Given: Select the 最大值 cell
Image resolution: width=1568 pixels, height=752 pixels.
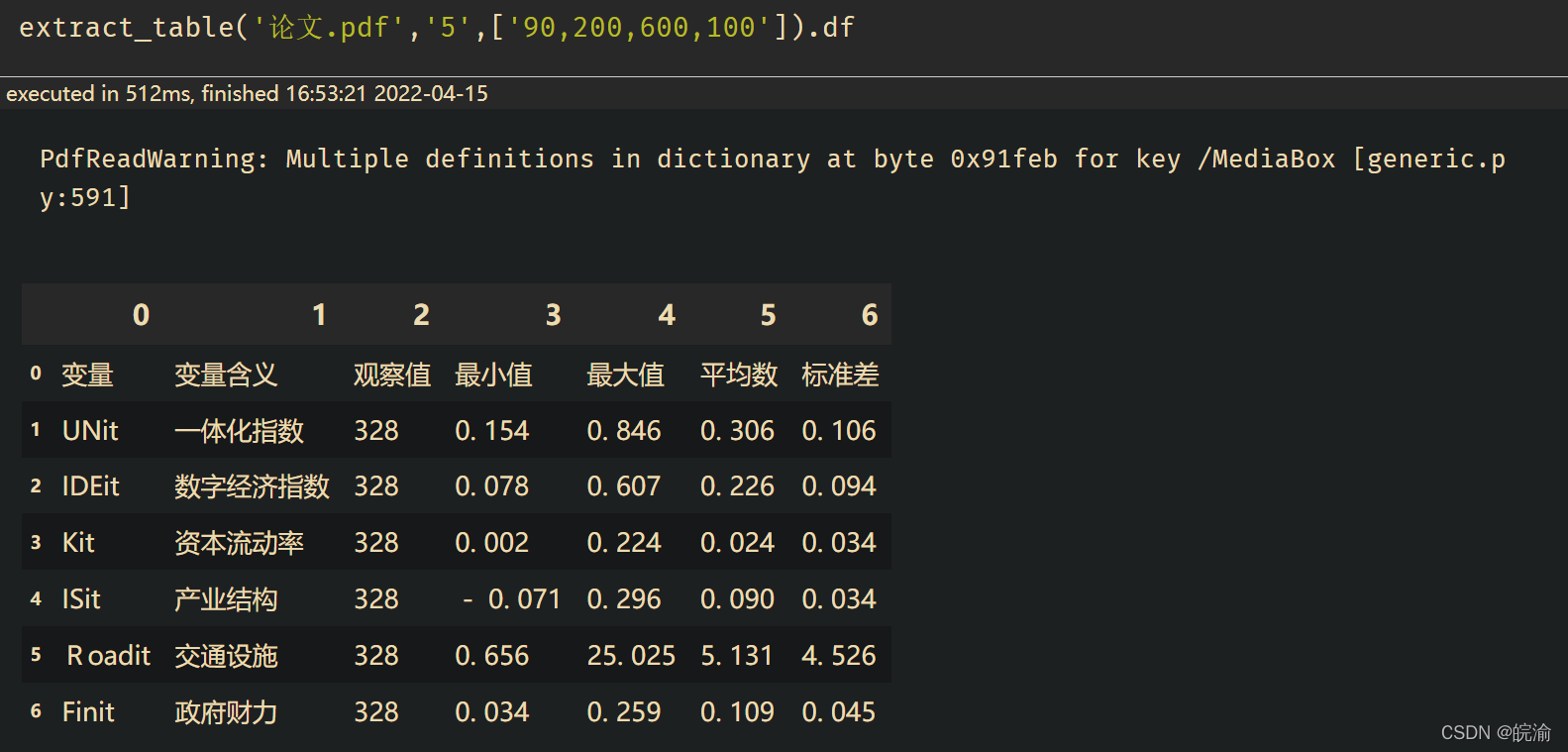Looking at the screenshot, I should [625, 375].
